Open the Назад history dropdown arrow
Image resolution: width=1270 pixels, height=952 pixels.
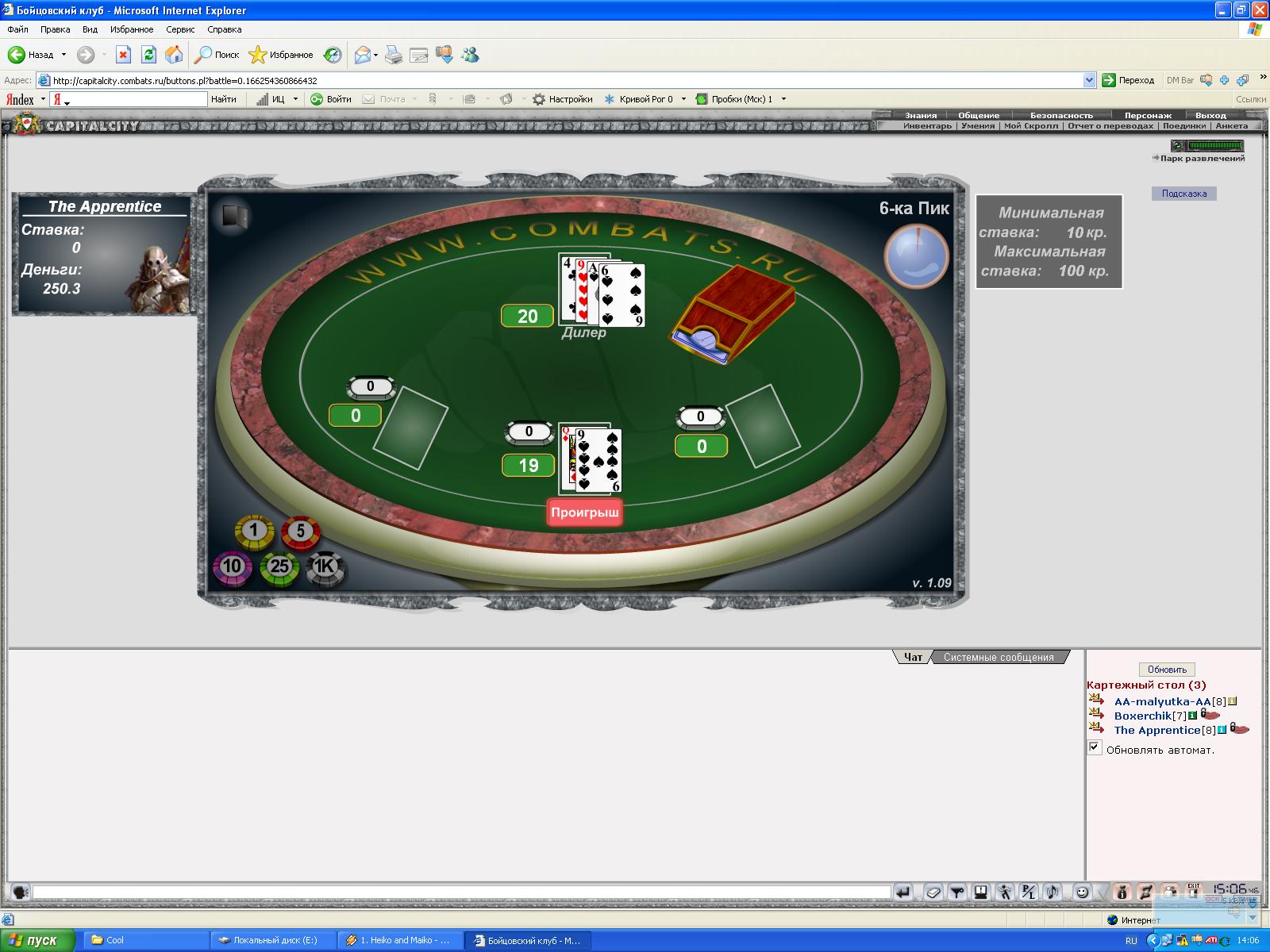point(63,55)
